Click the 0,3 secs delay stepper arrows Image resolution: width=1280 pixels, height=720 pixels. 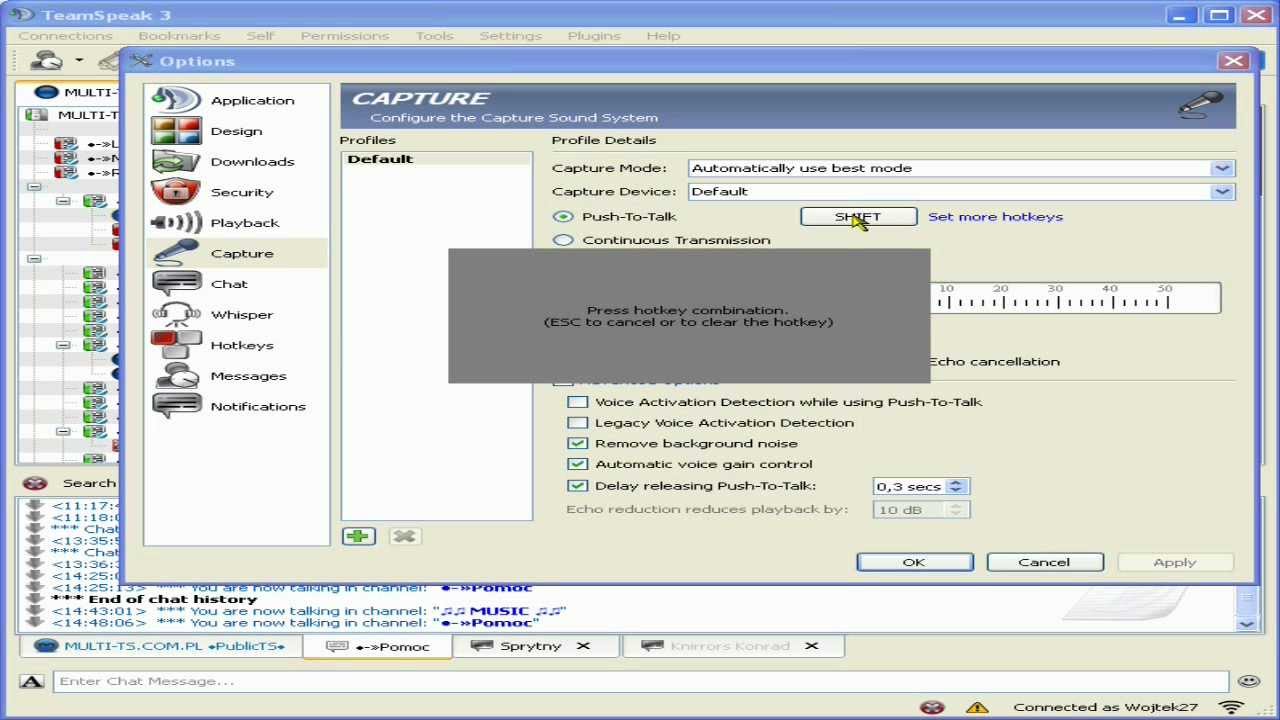click(x=956, y=486)
